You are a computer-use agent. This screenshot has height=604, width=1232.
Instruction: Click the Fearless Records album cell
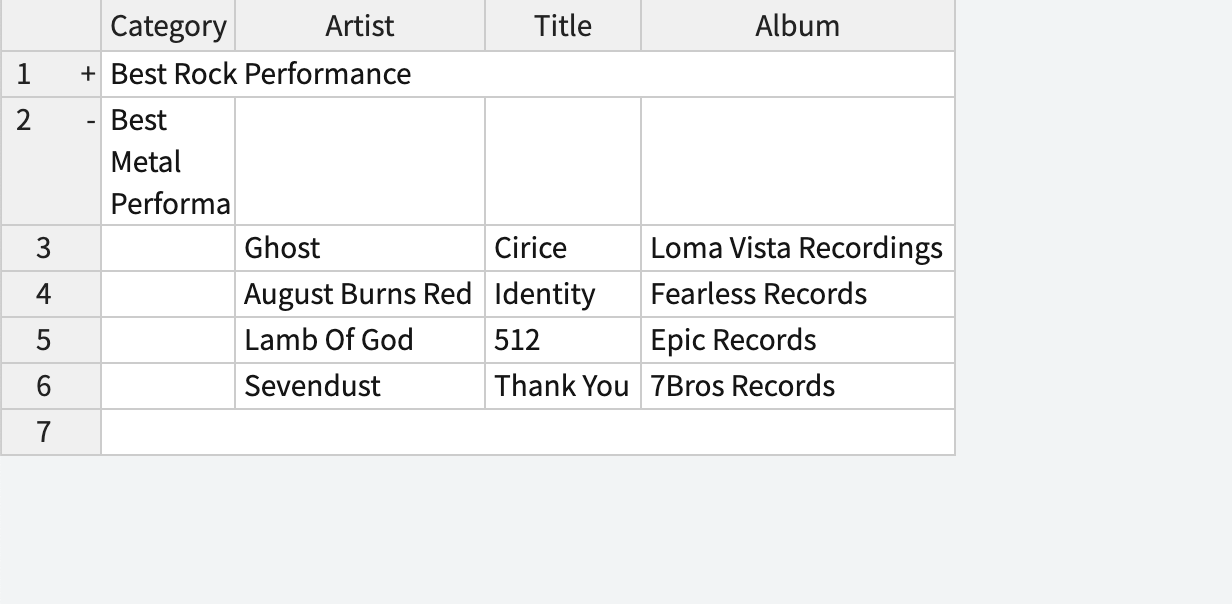[798, 294]
